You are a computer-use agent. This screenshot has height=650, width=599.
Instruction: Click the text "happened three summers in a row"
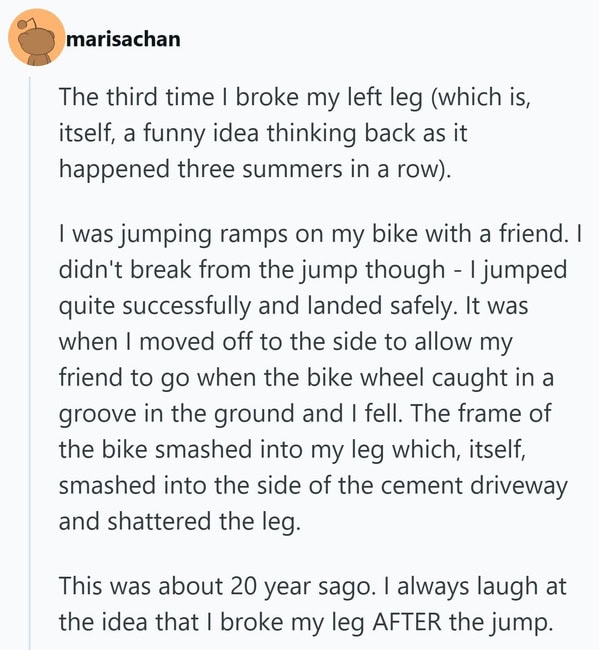(249, 169)
